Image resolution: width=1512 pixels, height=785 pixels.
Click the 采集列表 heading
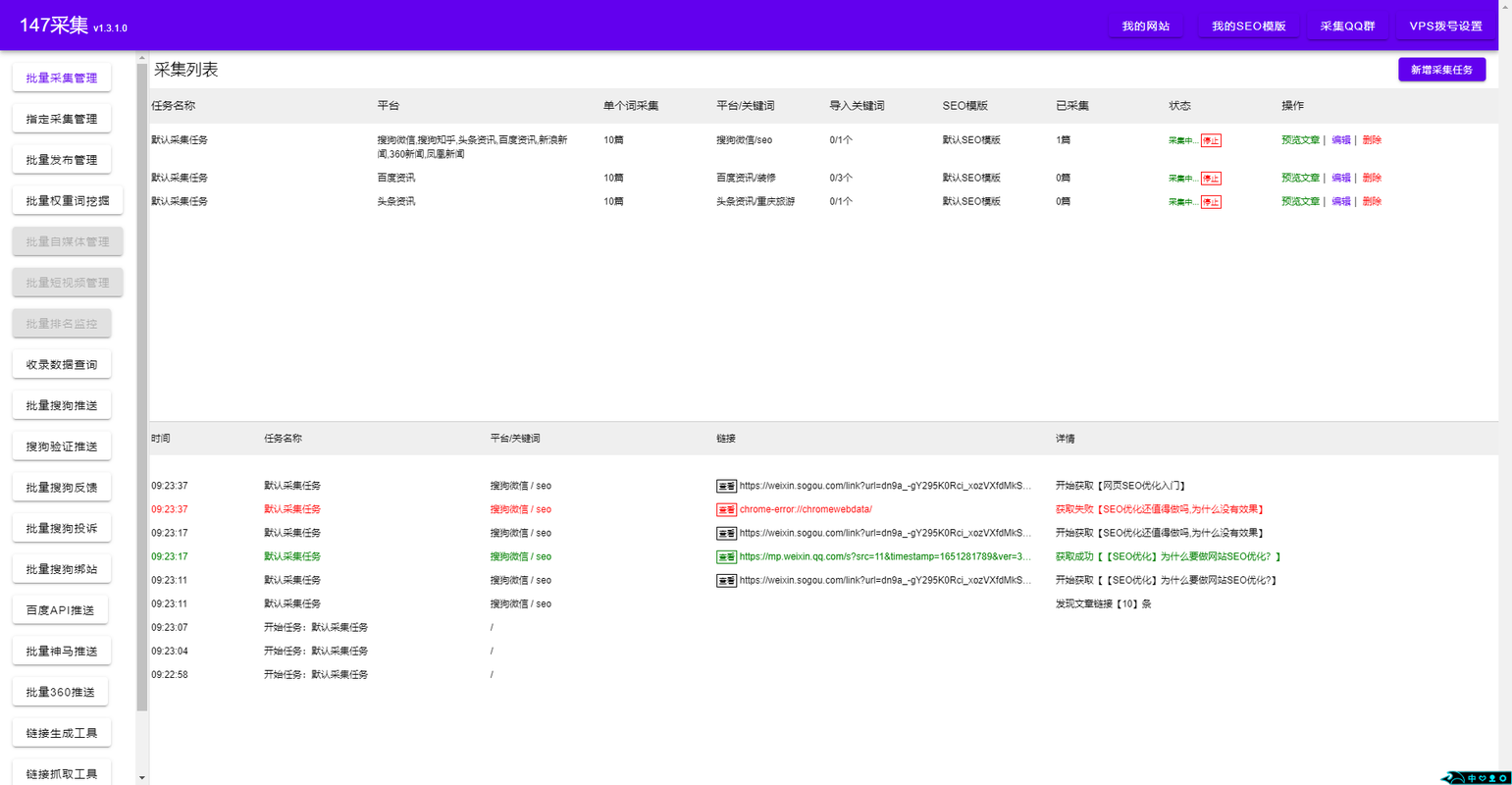[x=186, y=70]
